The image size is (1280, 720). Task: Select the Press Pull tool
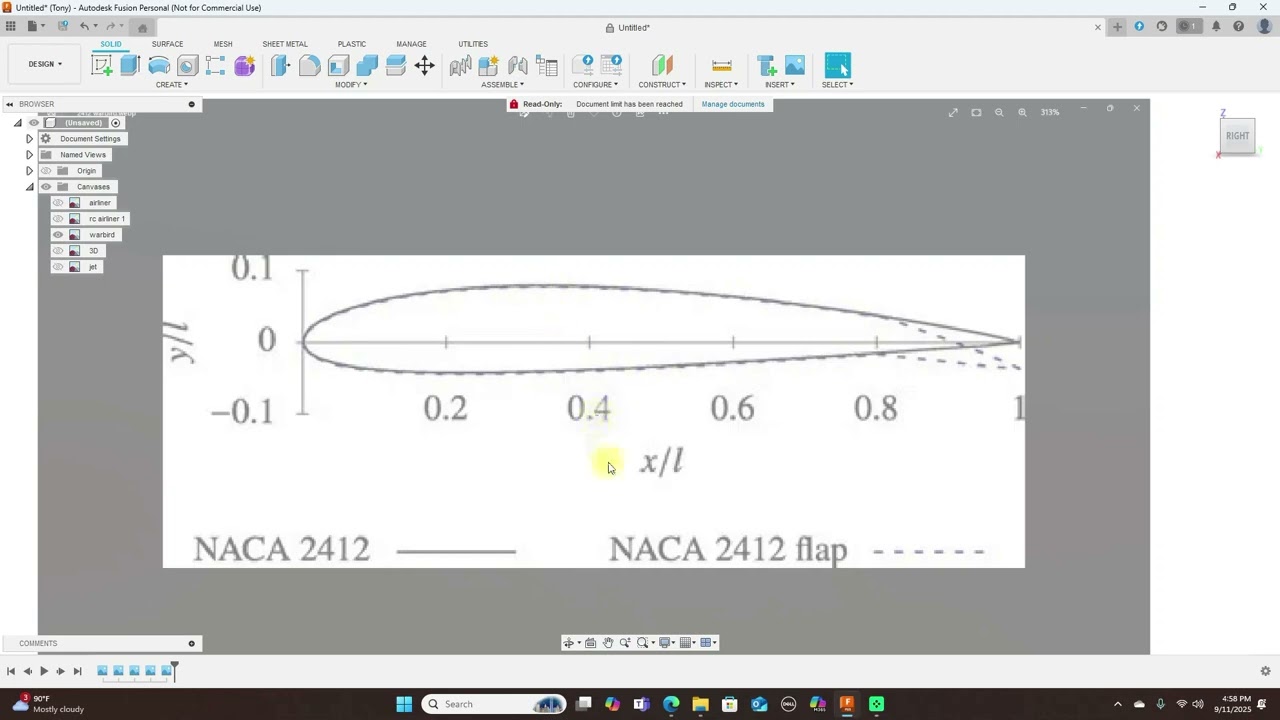[281, 66]
